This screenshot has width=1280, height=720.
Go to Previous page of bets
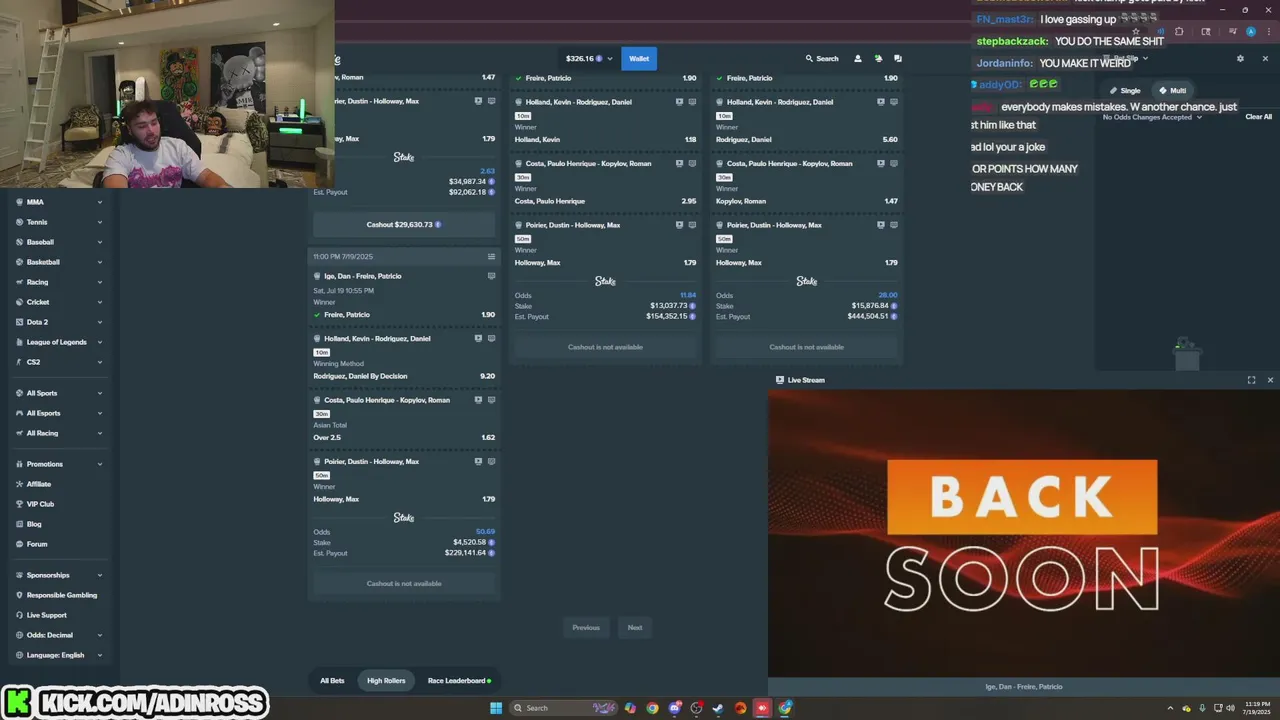point(586,628)
